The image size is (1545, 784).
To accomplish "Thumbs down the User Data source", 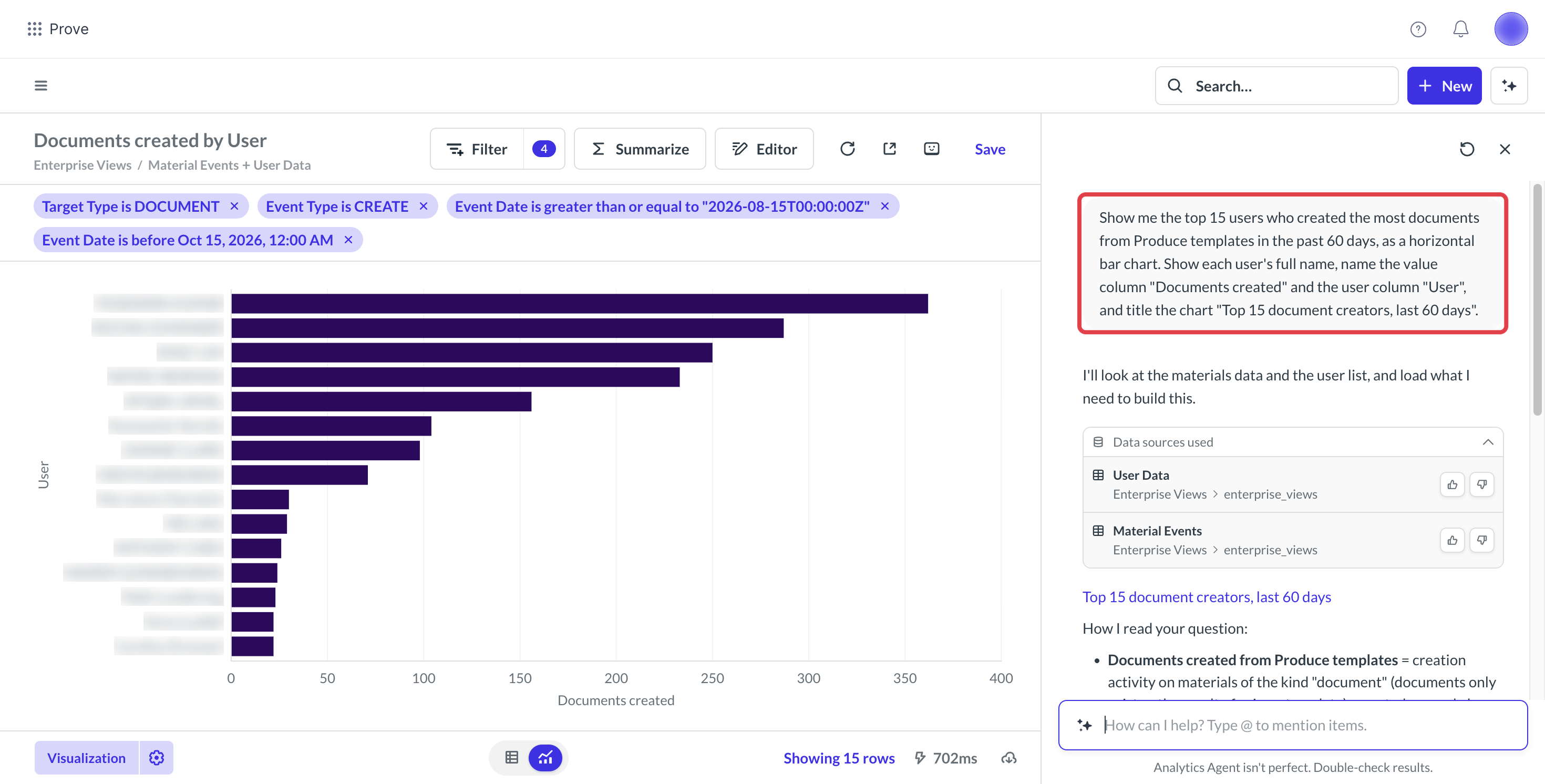I will point(1481,484).
